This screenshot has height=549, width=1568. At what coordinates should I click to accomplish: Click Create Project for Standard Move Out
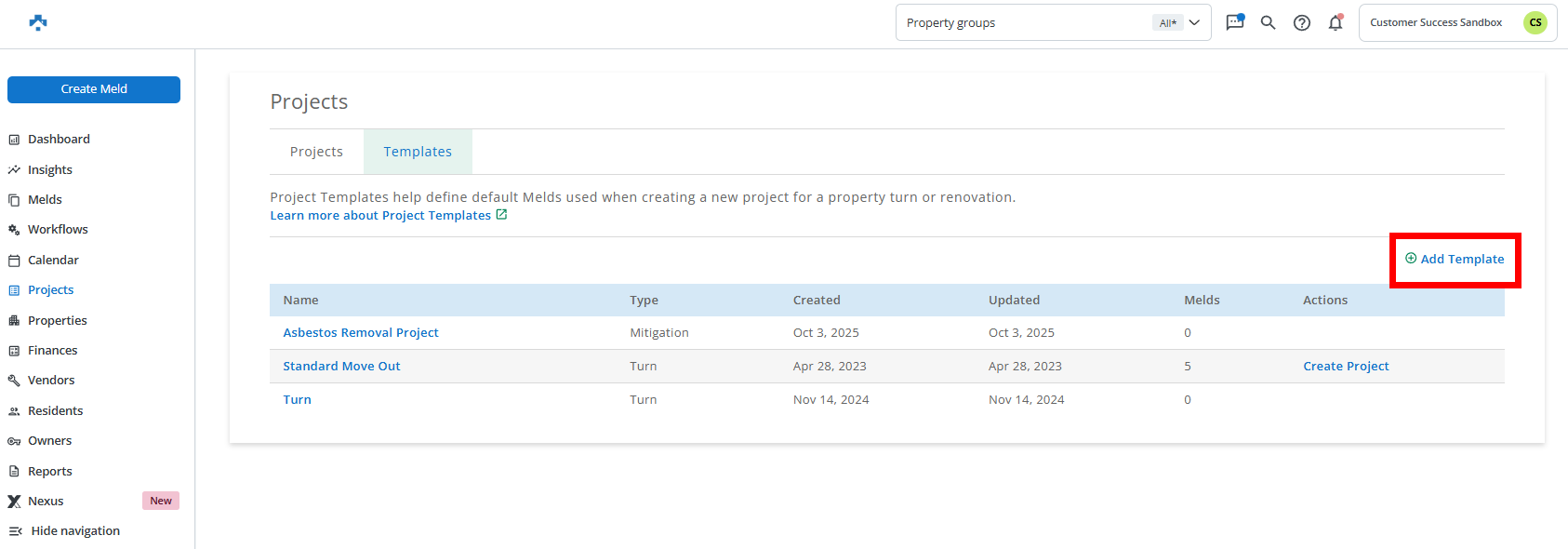[x=1346, y=366]
